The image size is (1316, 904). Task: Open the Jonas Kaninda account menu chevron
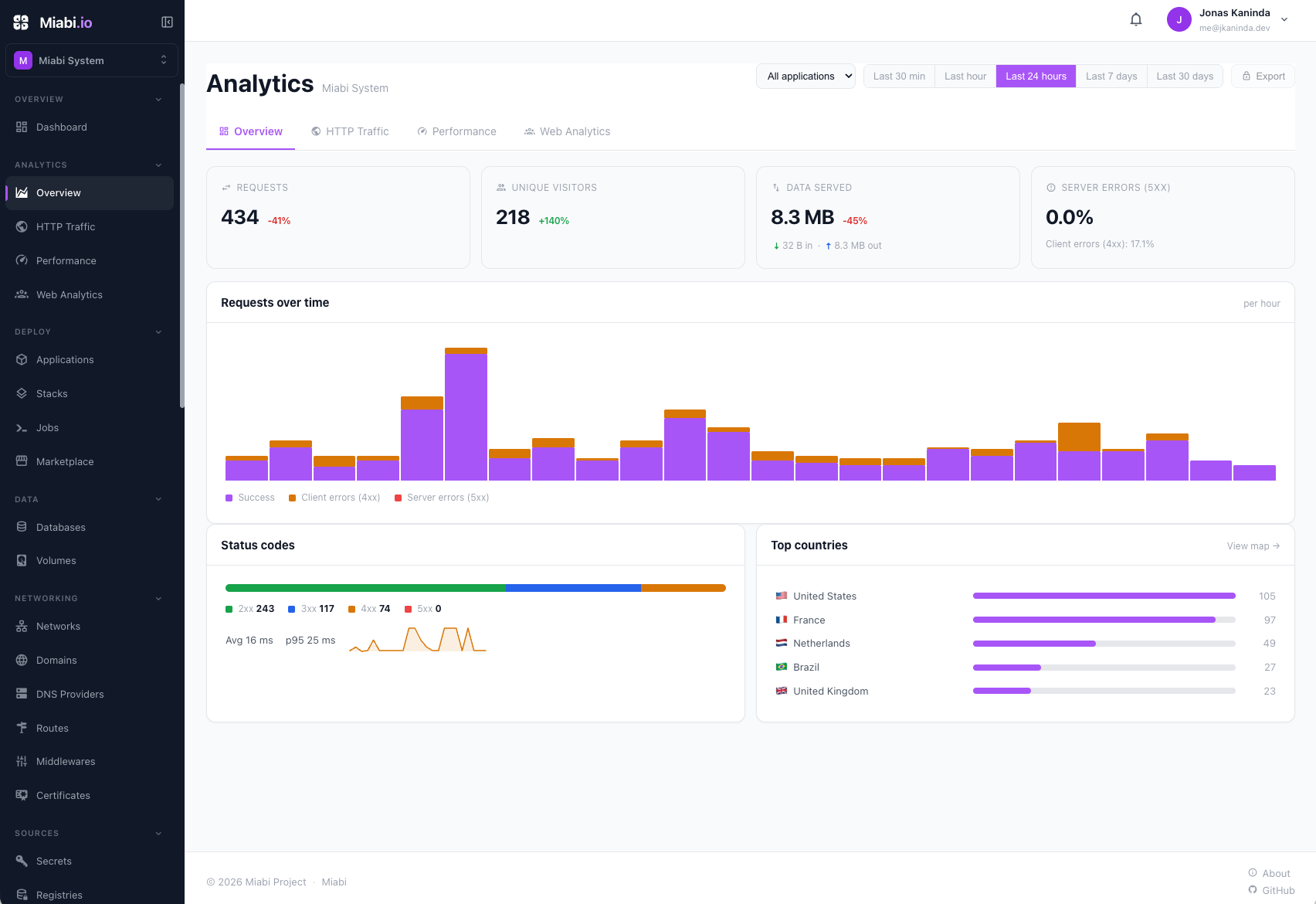[x=1284, y=19]
